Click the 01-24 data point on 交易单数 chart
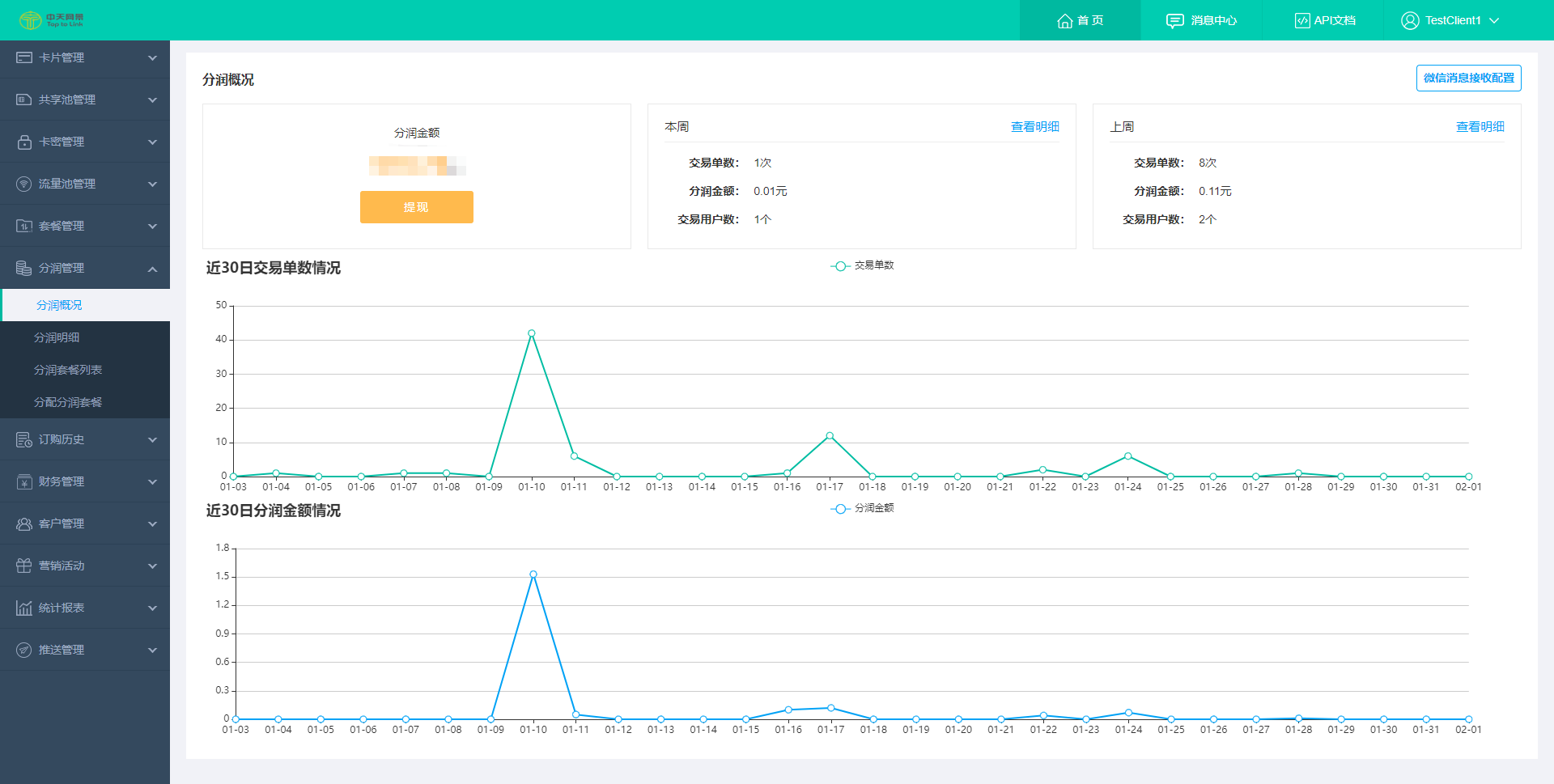The width and height of the screenshot is (1554, 784). (1128, 456)
